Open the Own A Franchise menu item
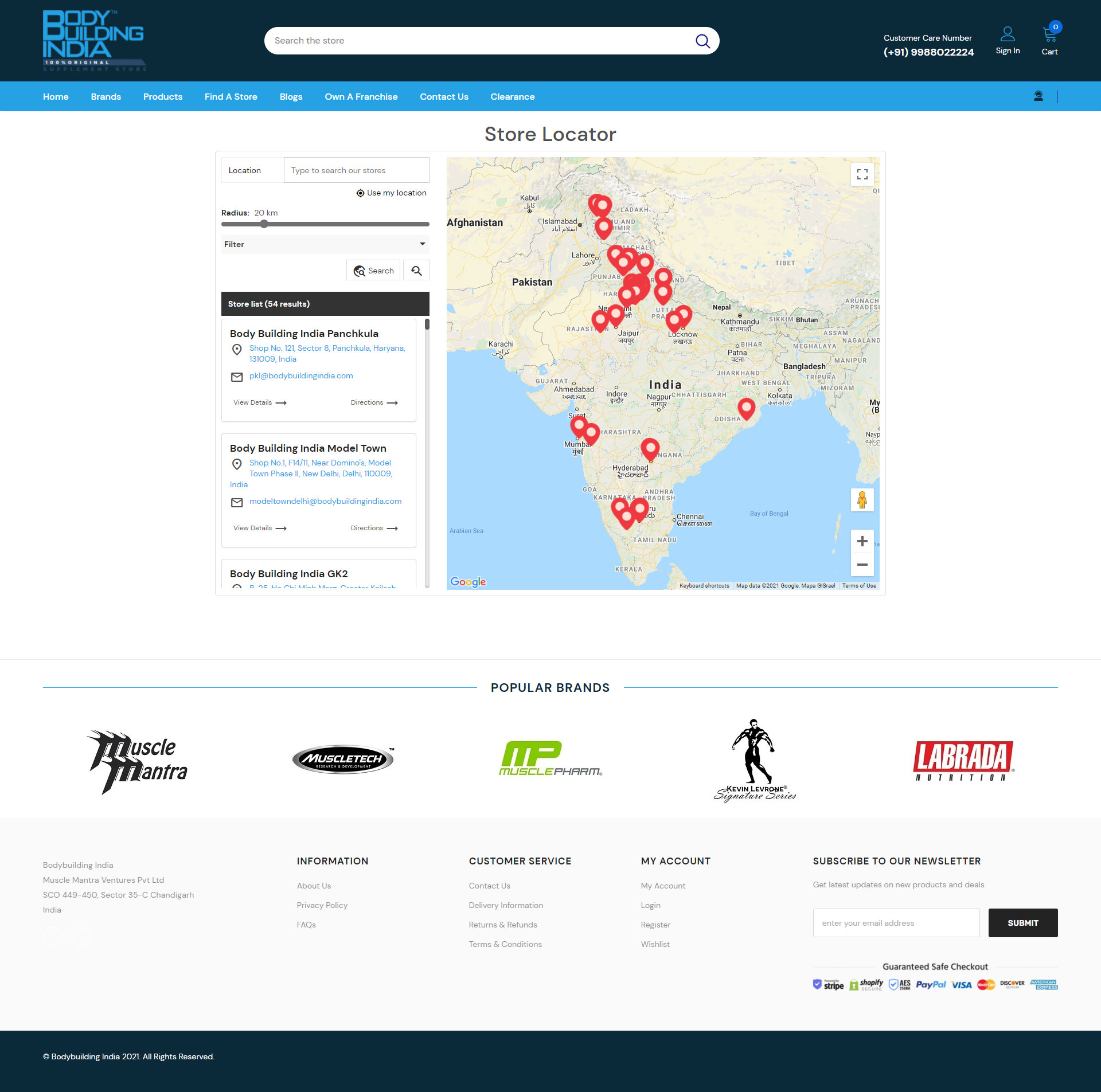Screen dimensions: 1101x1092 (x=361, y=97)
